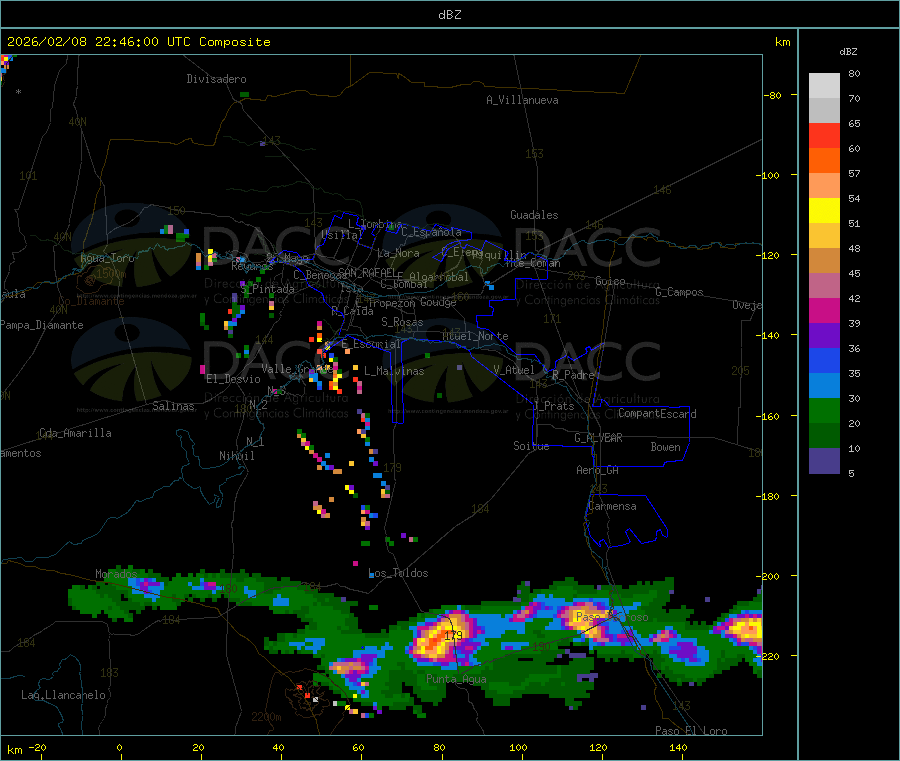Click the intense storm cell near 179
The image size is (900, 761).
(441, 637)
